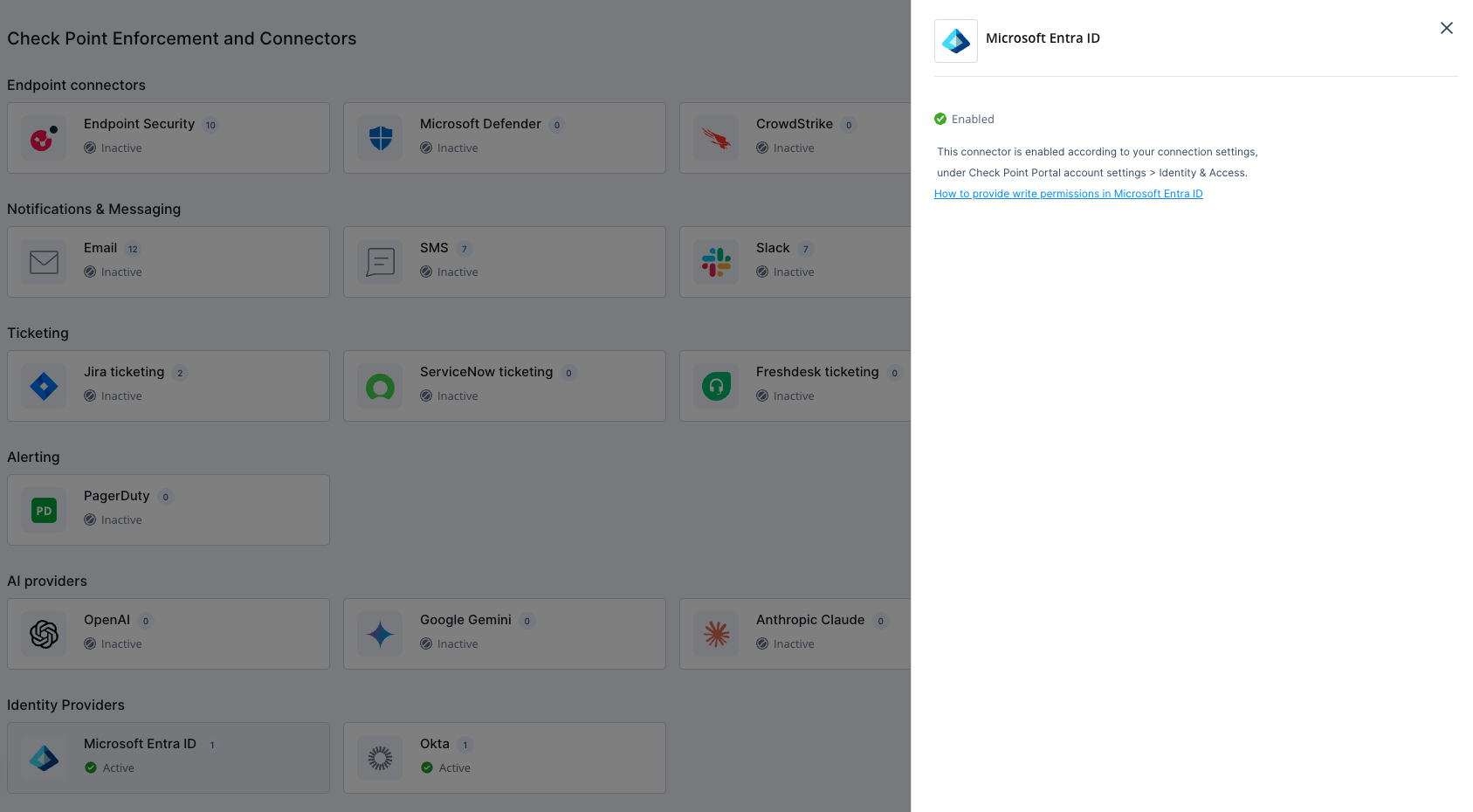
Task: Click the Endpoint connectors section heading
Action: pos(76,85)
